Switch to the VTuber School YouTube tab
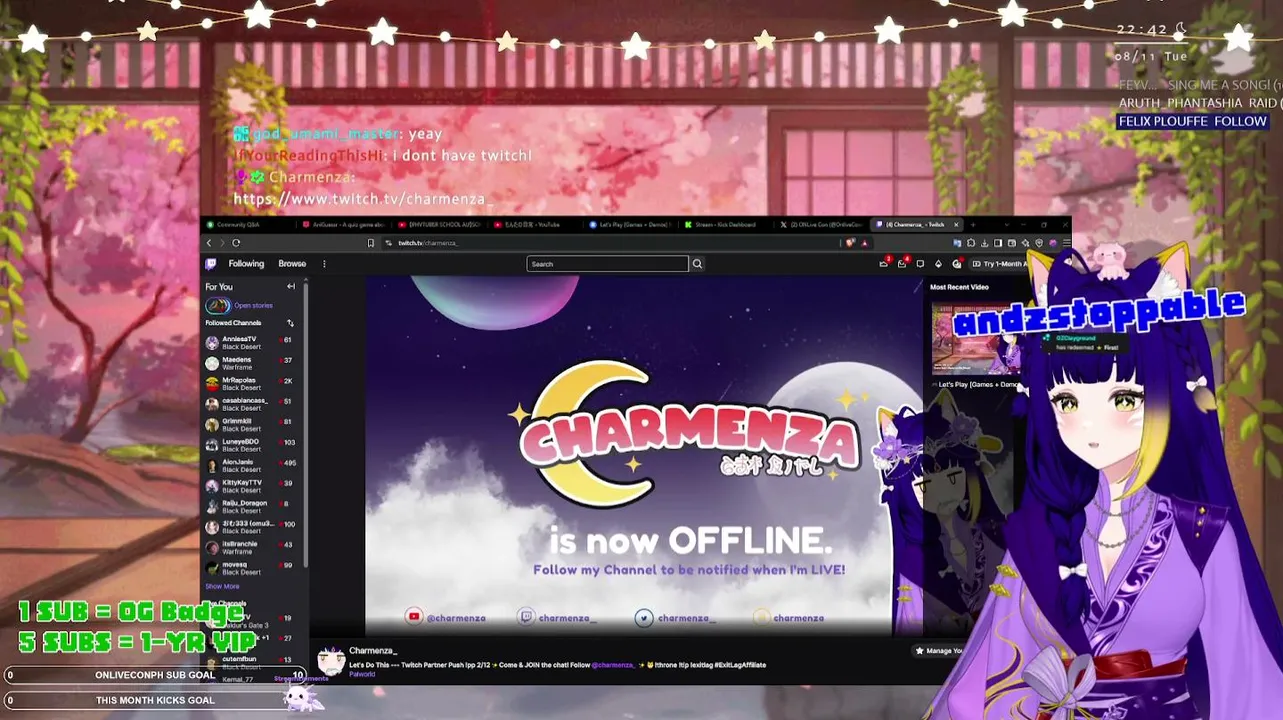The height and width of the screenshot is (720, 1283). pos(441,224)
